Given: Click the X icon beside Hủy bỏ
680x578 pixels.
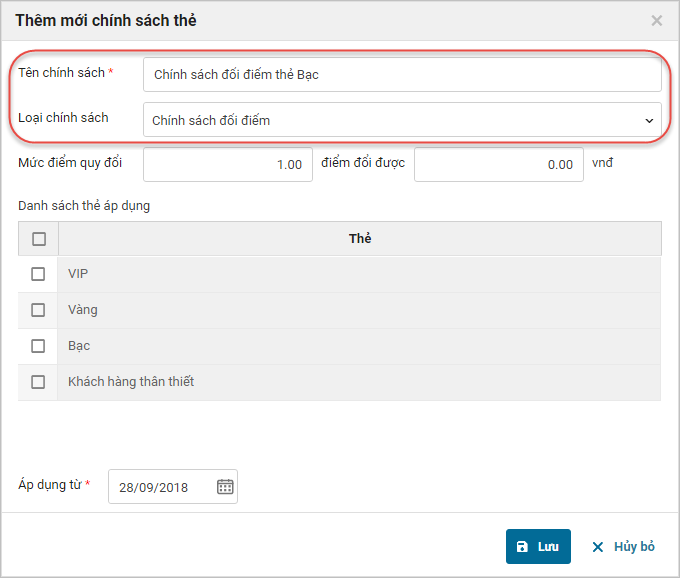Looking at the screenshot, I should (598, 547).
